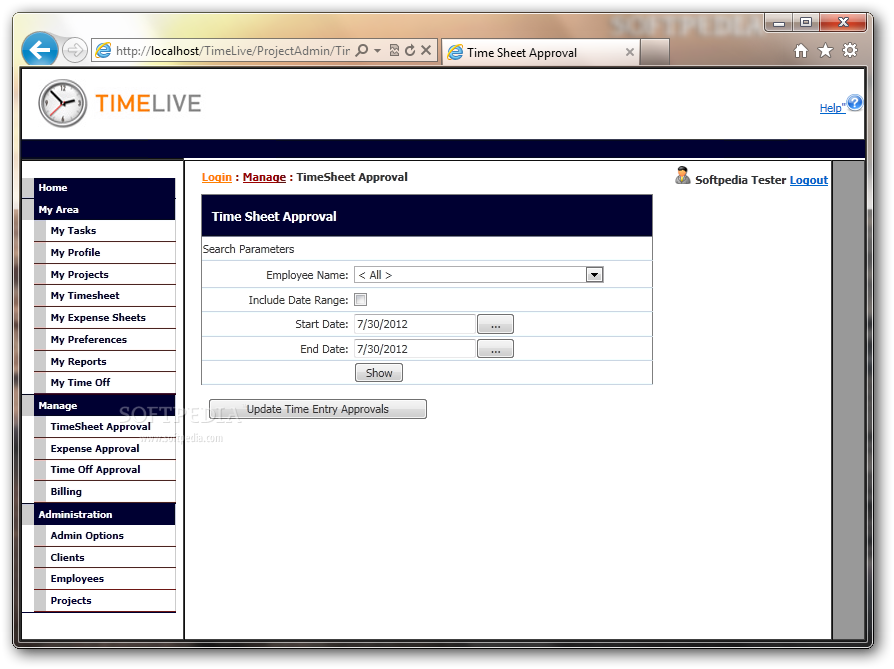Click the blue Help question mark icon
Viewport: 894px width, 669px height.
854,103
